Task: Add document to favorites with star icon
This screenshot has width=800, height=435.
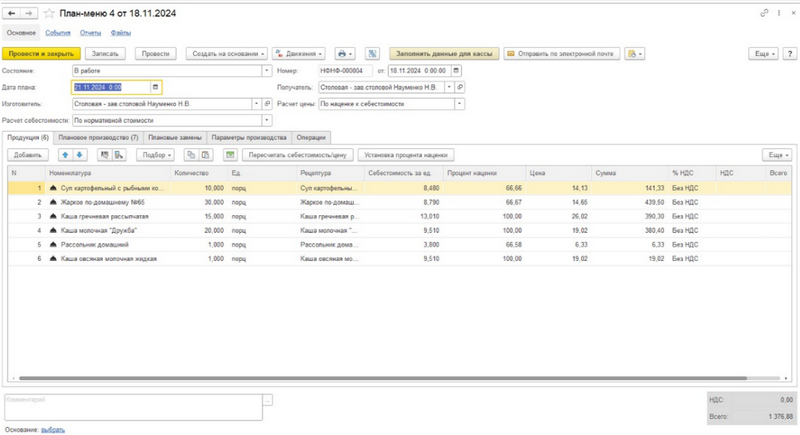Action: click(47, 13)
